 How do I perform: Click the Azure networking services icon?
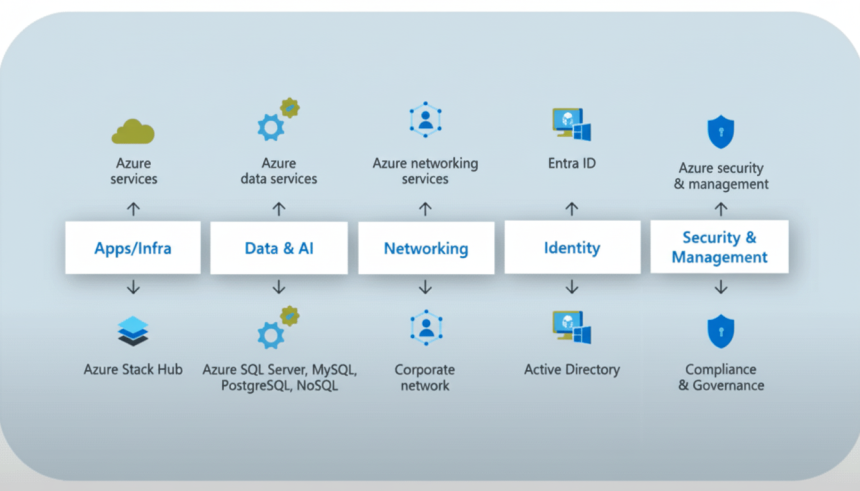(x=425, y=120)
